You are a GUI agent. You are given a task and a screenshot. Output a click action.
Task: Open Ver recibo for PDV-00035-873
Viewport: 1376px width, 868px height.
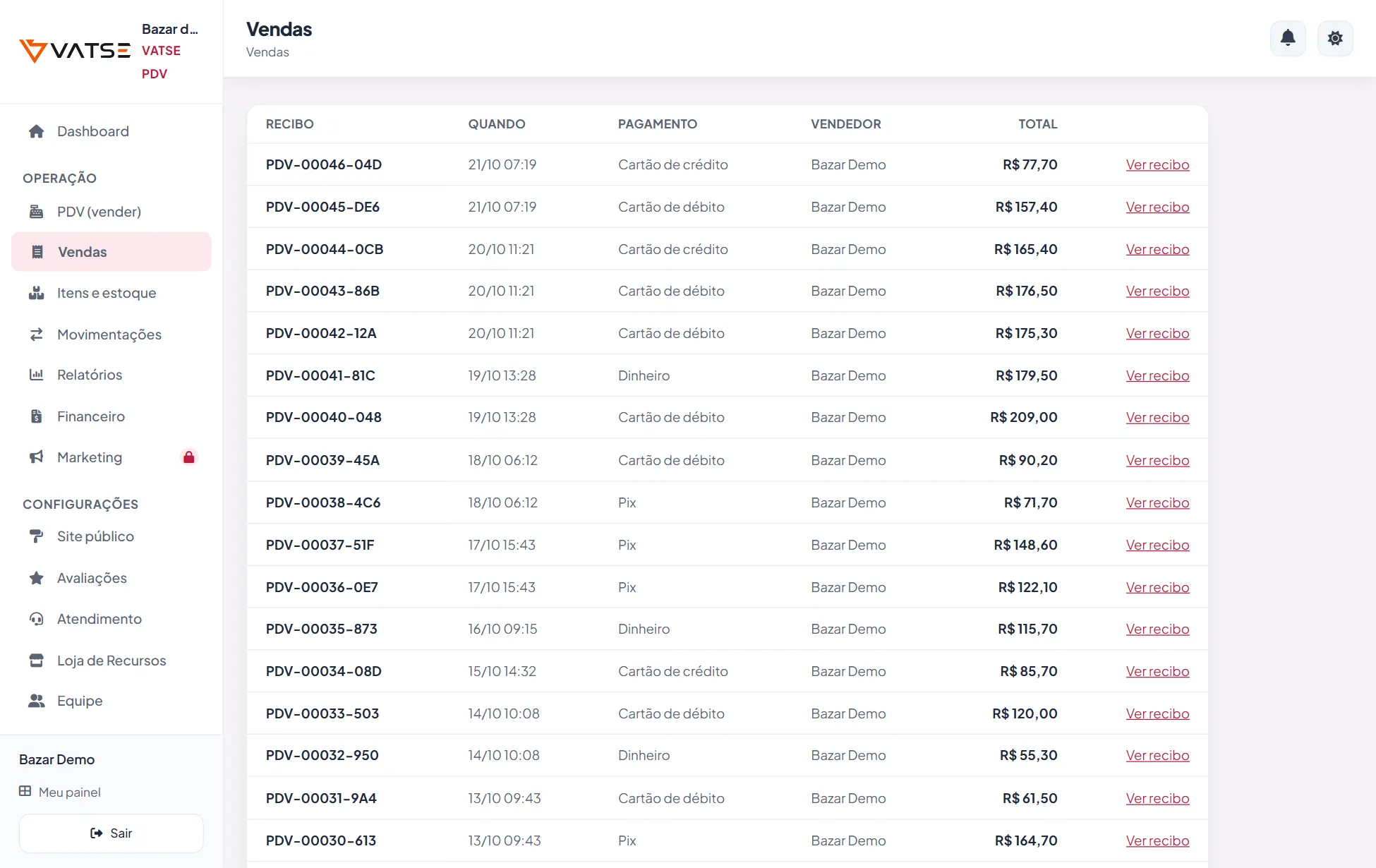pyautogui.click(x=1157, y=629)
